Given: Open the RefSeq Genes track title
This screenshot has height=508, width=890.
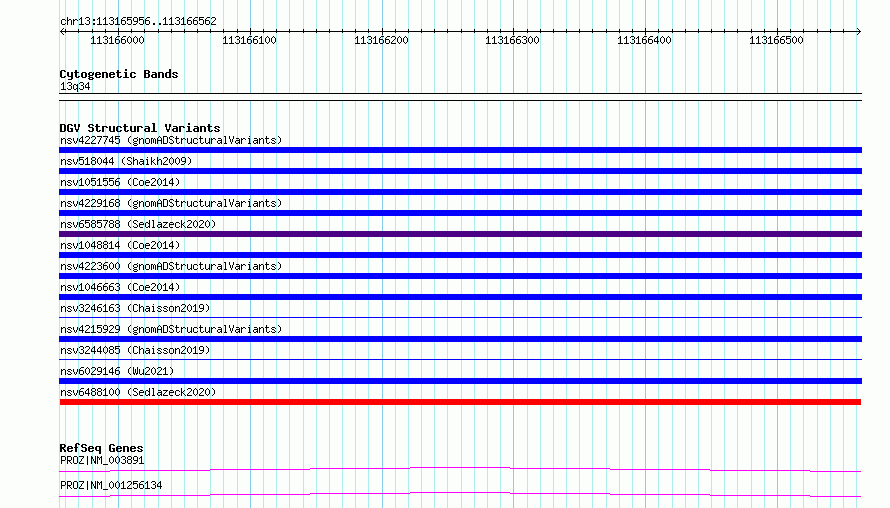Looking at the screenshot, I should click(x=101, y=448).
